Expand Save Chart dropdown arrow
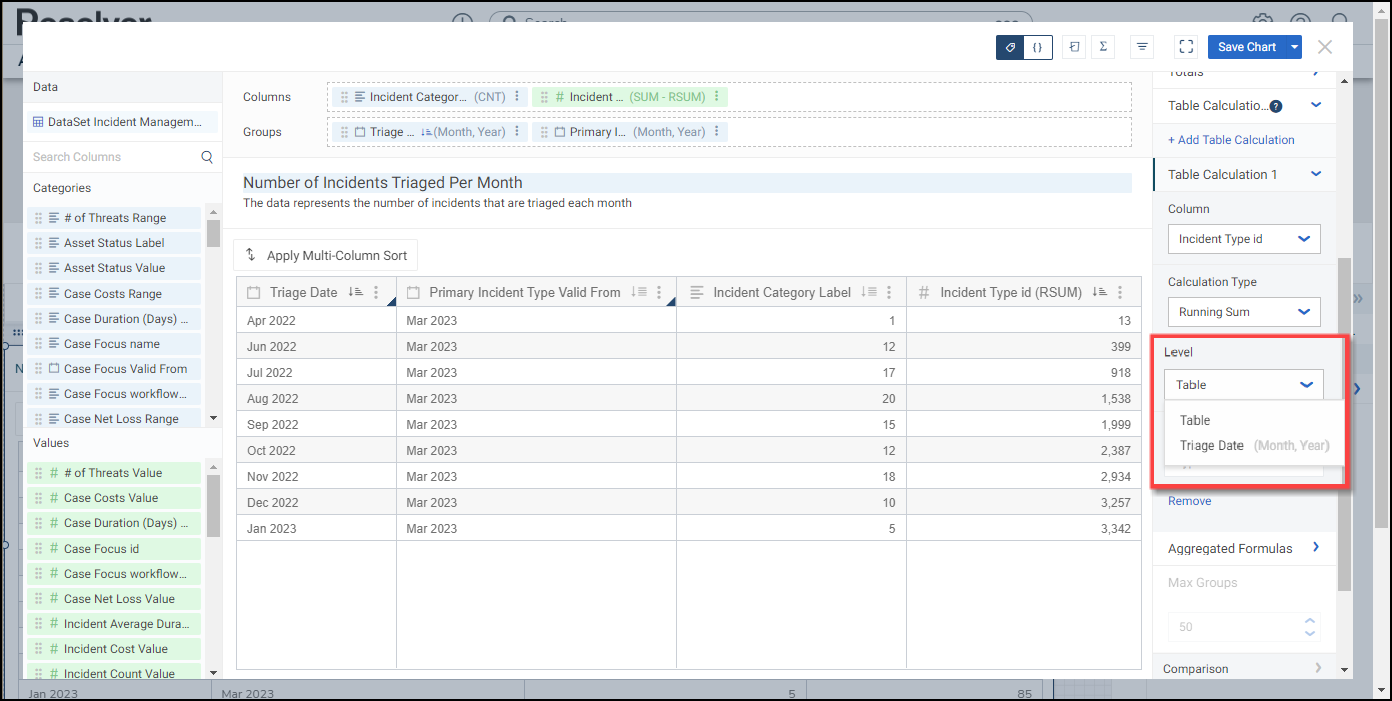Viewport: 1392px width, 701px height. pos(1295,47)
